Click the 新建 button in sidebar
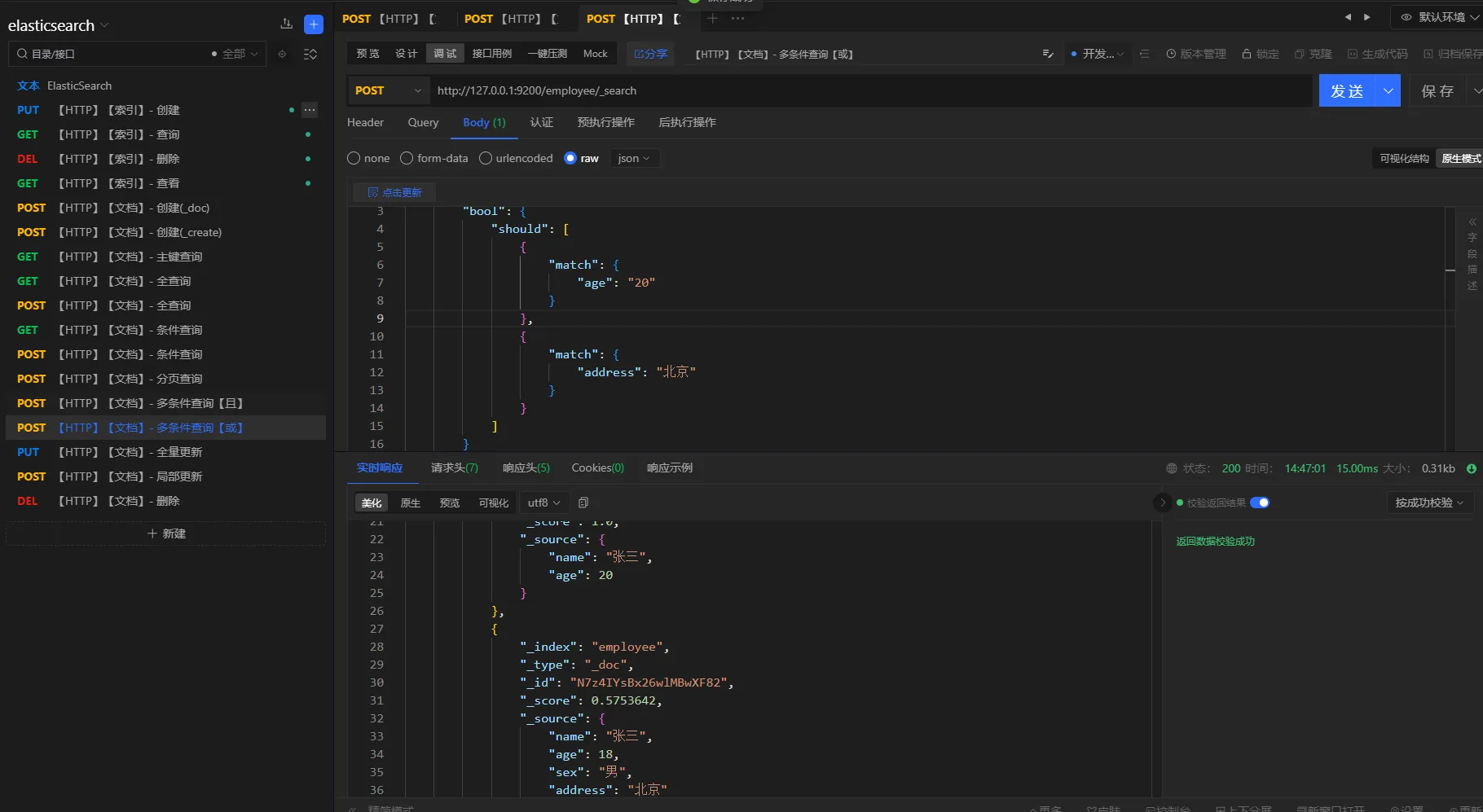Image resolution: width=1483 pixels, height=812 pixels. click(x=166, y=533)
